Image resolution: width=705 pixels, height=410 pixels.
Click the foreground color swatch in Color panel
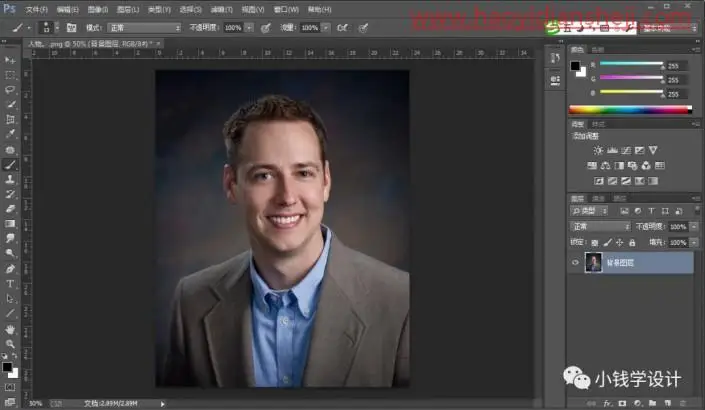(575, 66)
